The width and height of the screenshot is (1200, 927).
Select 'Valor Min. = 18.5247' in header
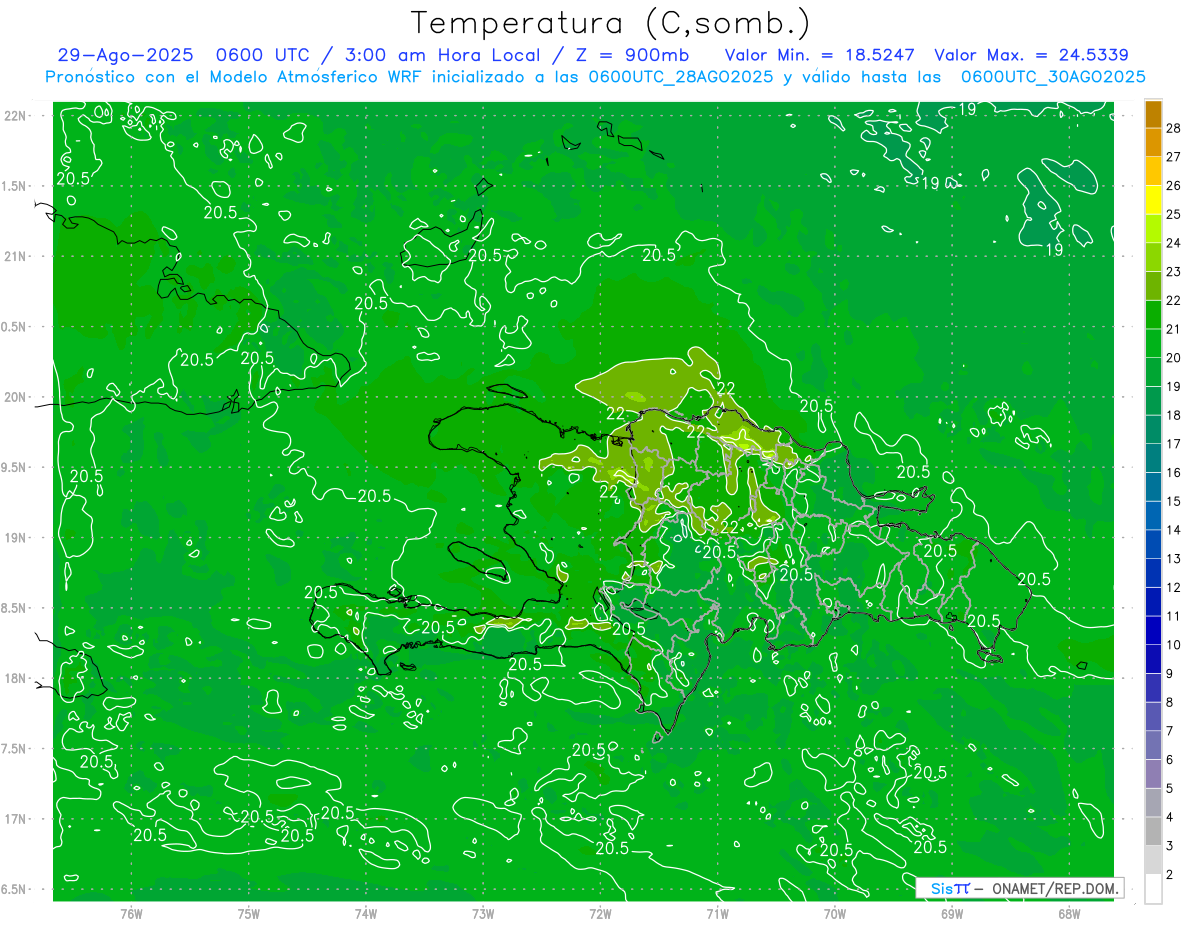(x=819, y=56)
